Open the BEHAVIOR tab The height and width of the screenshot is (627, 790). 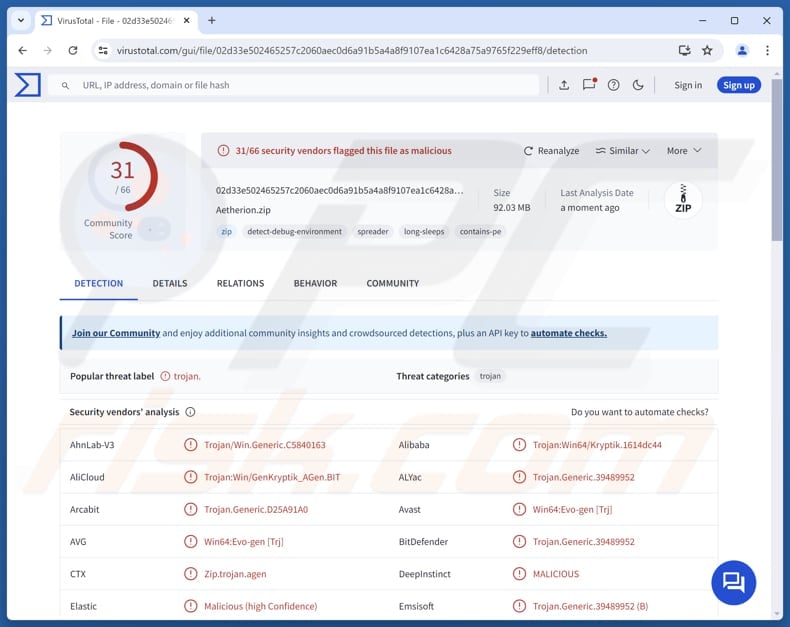coord(315,283)
